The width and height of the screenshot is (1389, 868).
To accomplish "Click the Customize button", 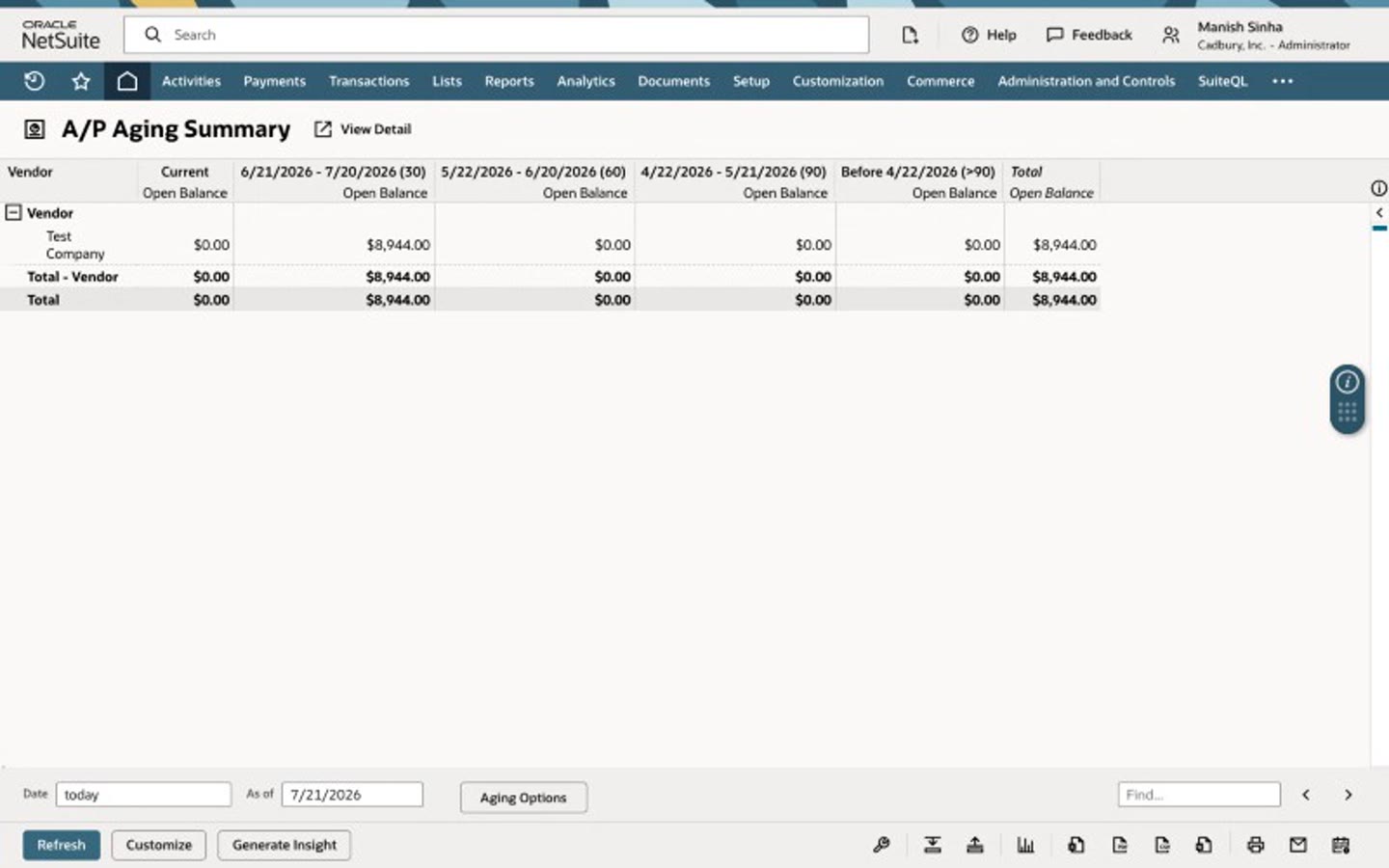I will pos(159,845).
